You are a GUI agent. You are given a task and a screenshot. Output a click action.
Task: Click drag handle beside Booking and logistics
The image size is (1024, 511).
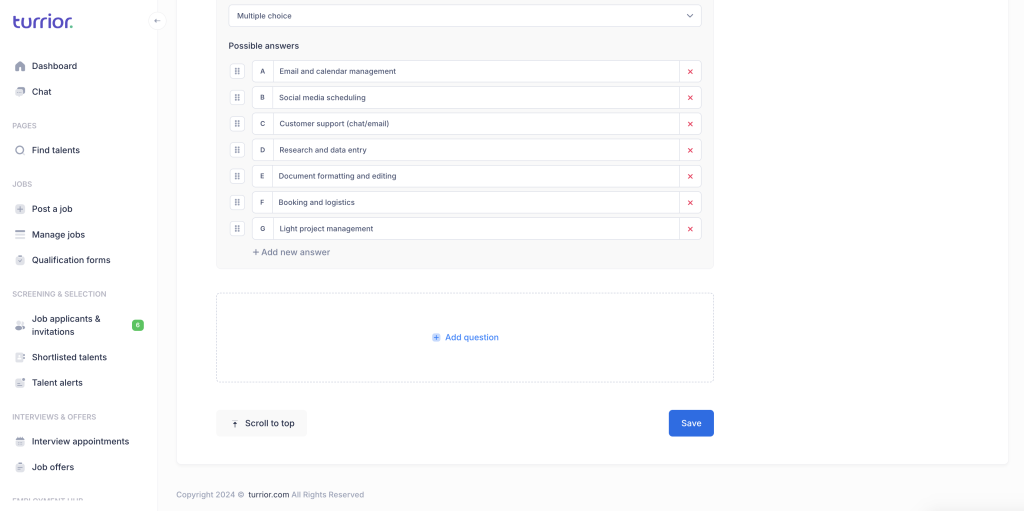(x=237, y=203)
